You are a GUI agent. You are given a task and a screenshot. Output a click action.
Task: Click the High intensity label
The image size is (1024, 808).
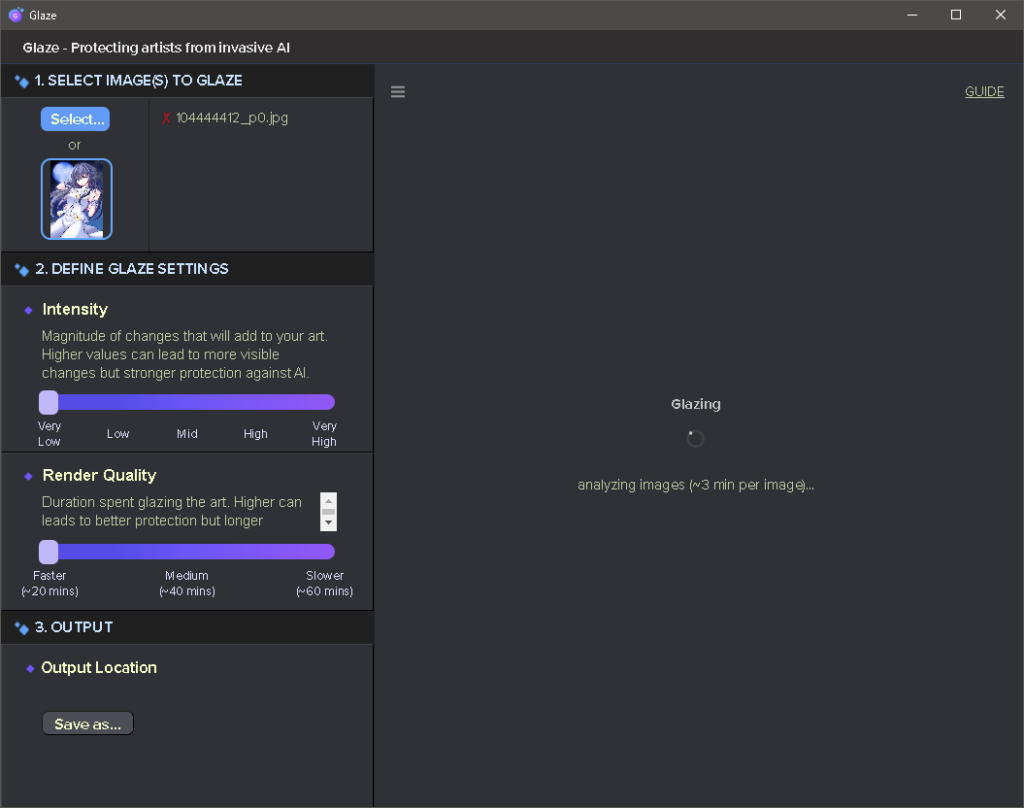(x=255, y=434)
